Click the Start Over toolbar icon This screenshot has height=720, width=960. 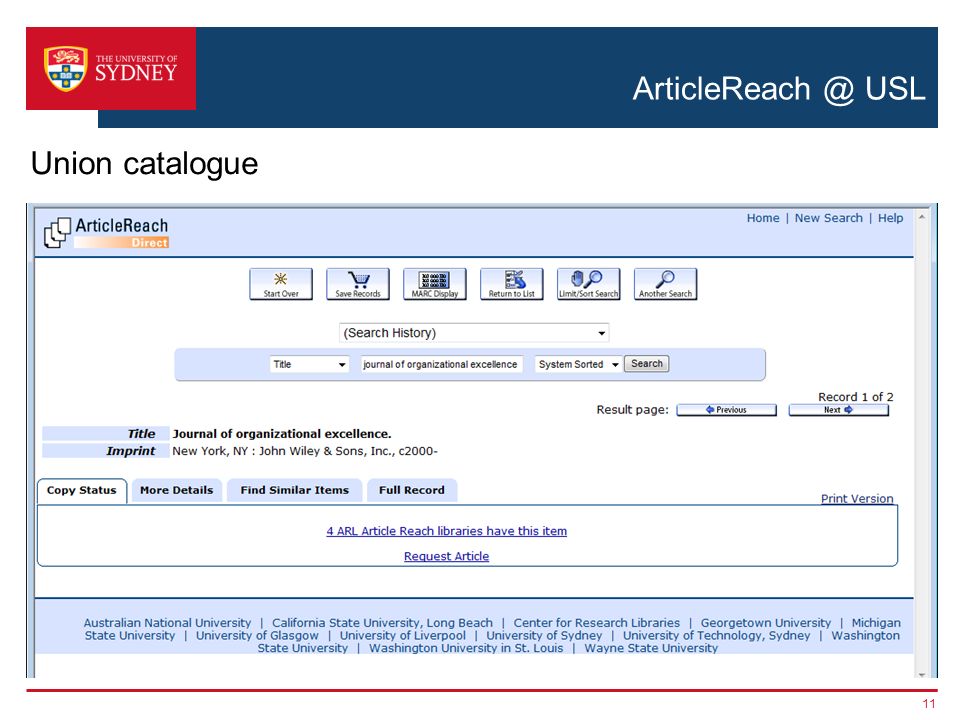coord(280,284)
